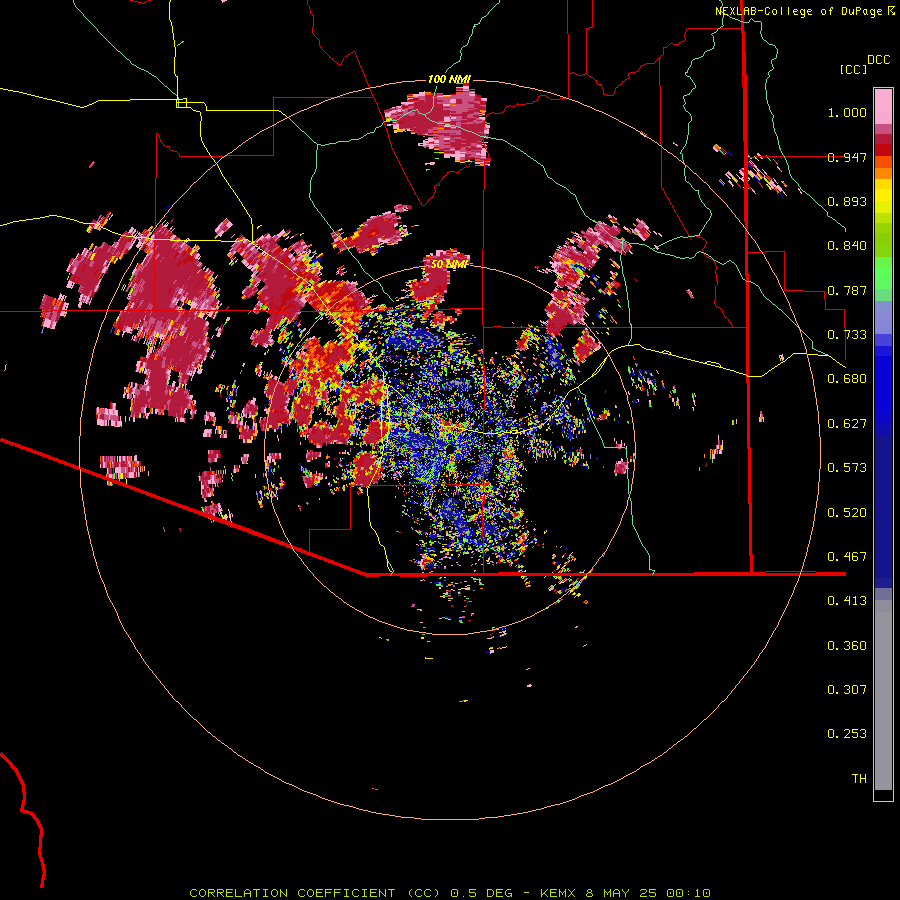Click the 0.520 color scale label

[847, 513]
